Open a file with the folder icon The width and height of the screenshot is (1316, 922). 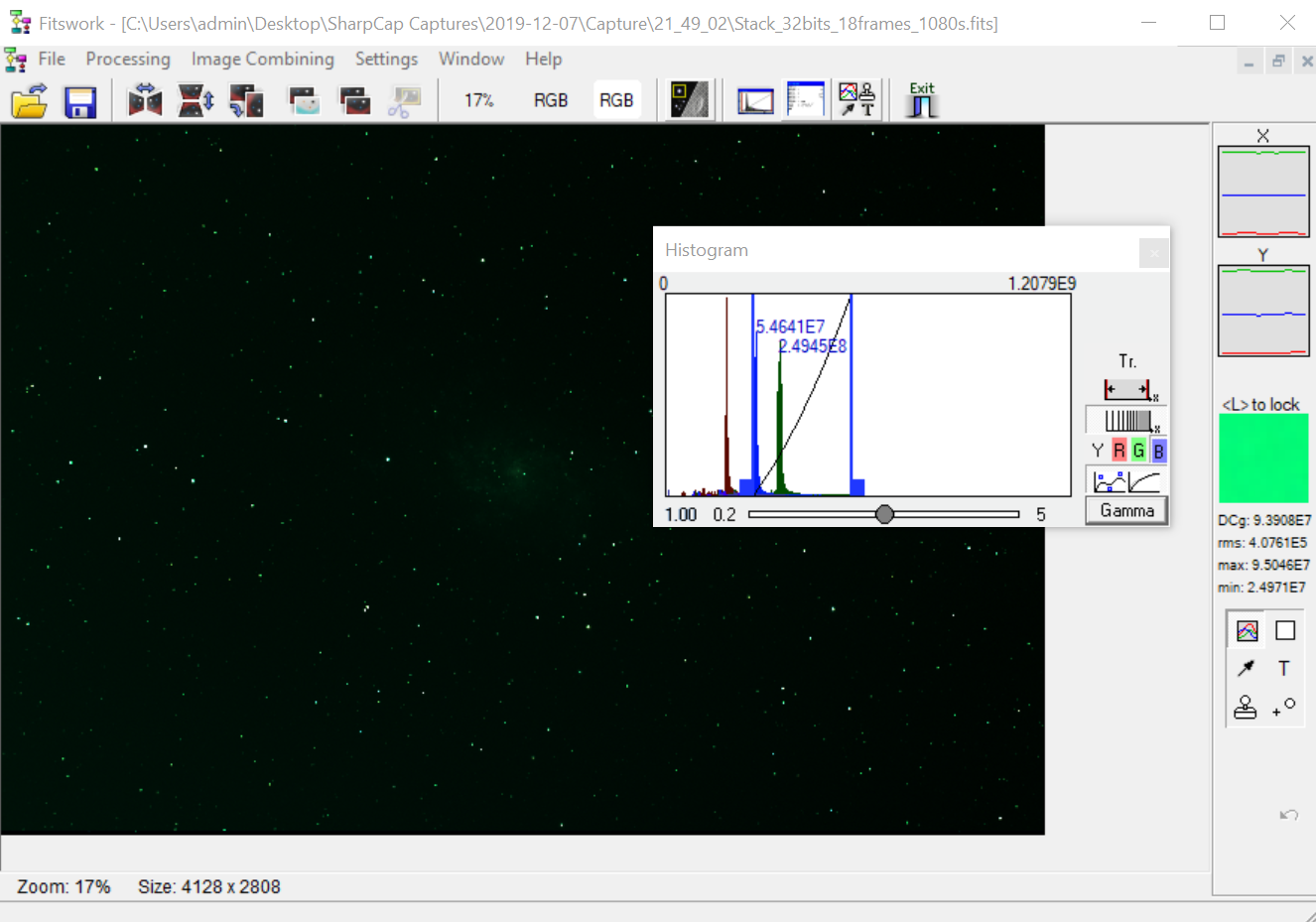point(30,100)
